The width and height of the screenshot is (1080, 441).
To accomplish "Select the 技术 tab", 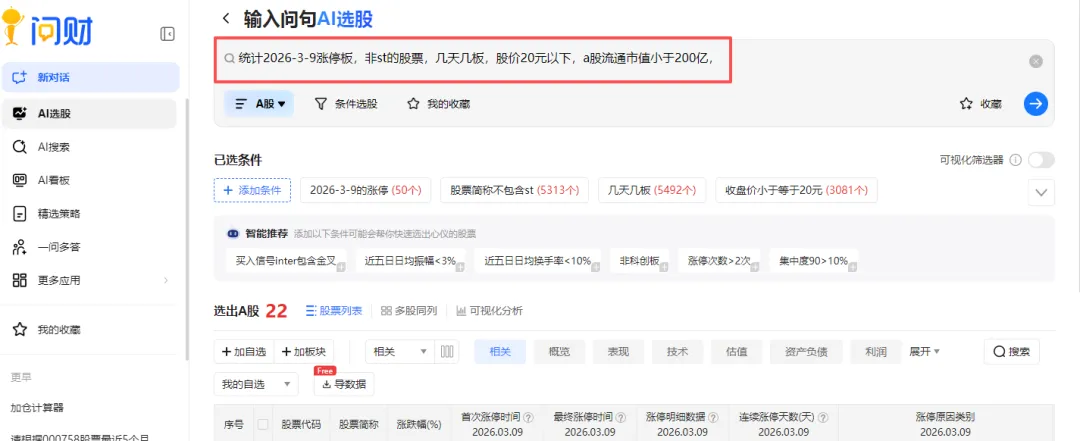I will coord(678,351).
